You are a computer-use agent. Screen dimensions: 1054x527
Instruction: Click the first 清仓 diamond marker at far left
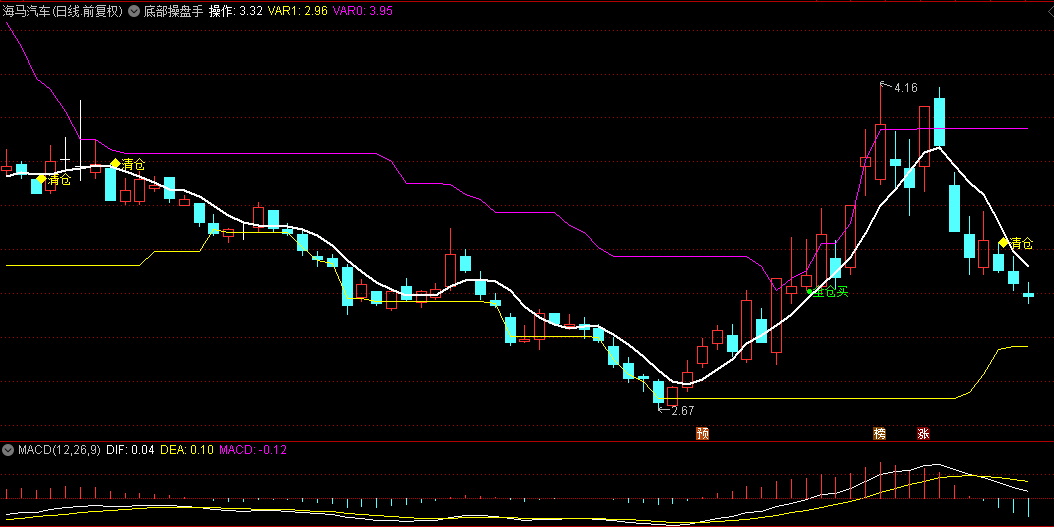tap(42, 179)
